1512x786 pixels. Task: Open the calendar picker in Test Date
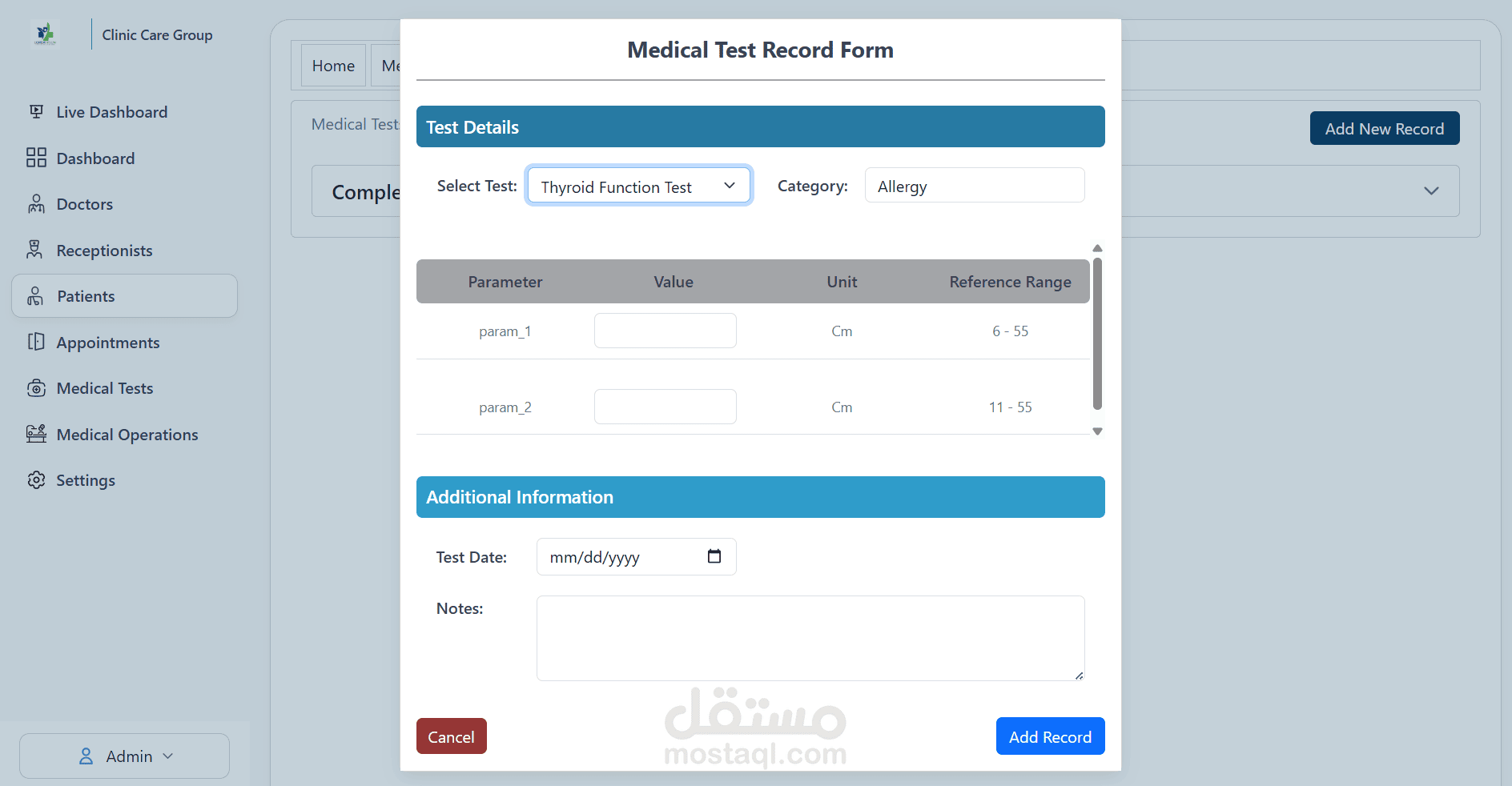(x=714, y=556)
